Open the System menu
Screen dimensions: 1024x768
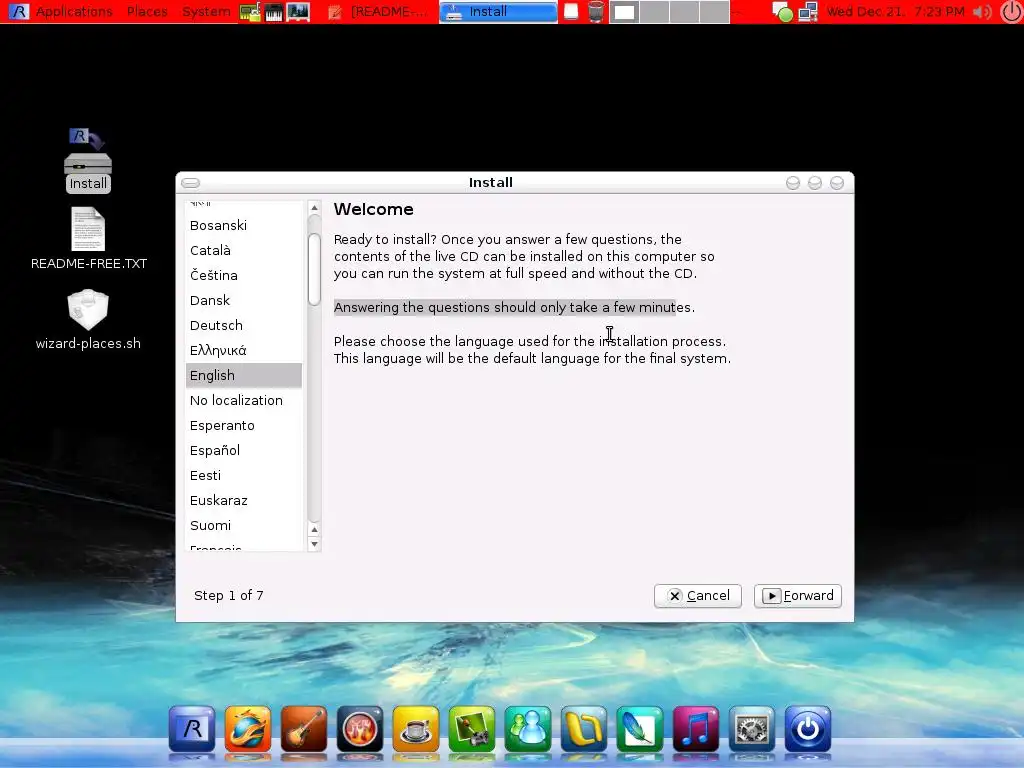tap(206, 12)
